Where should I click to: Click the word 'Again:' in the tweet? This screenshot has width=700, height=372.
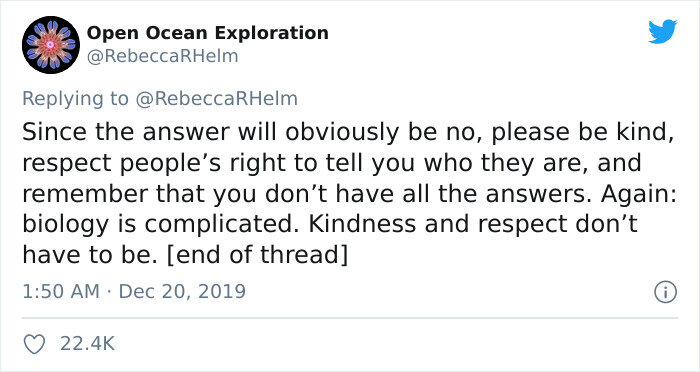pyautogui.click(x=639, y=195)
